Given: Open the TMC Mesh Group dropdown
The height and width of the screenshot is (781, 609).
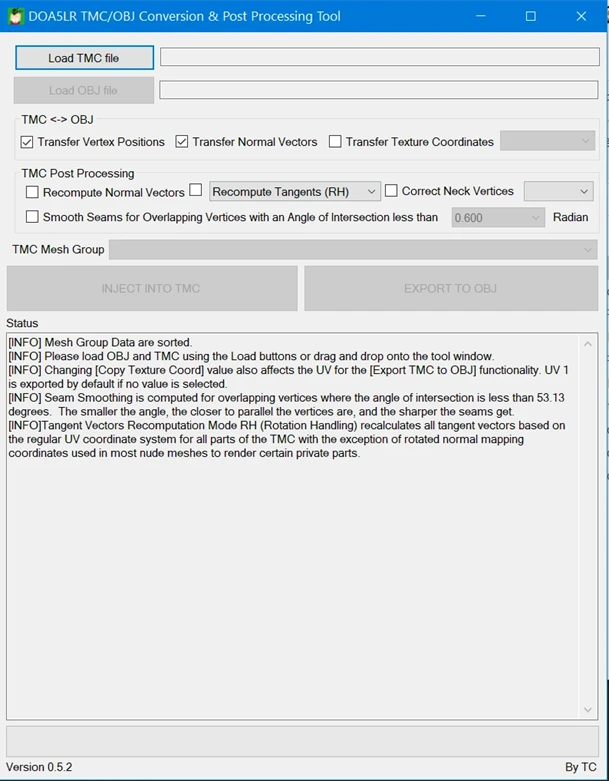Looking at the screenshot, I should (353, 250).
